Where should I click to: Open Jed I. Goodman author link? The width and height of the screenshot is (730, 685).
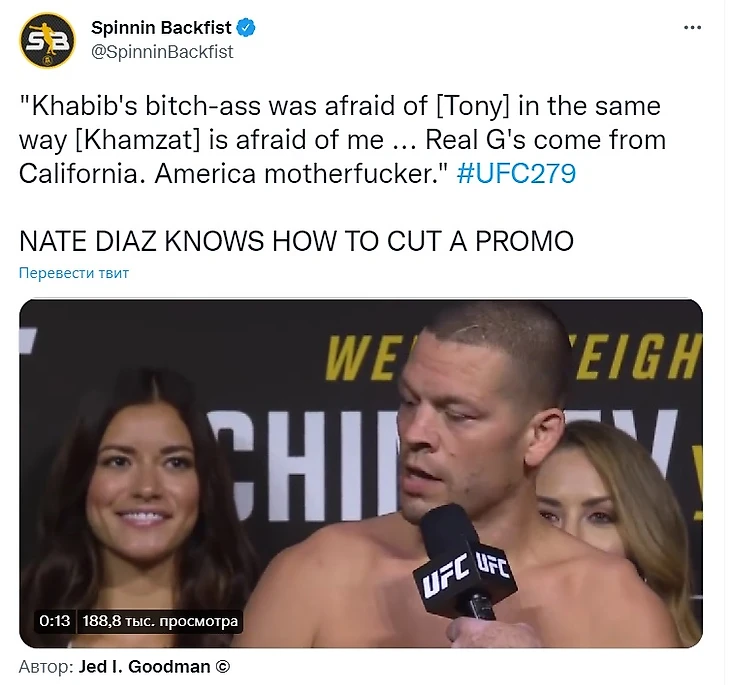click(x=144, y=667)
